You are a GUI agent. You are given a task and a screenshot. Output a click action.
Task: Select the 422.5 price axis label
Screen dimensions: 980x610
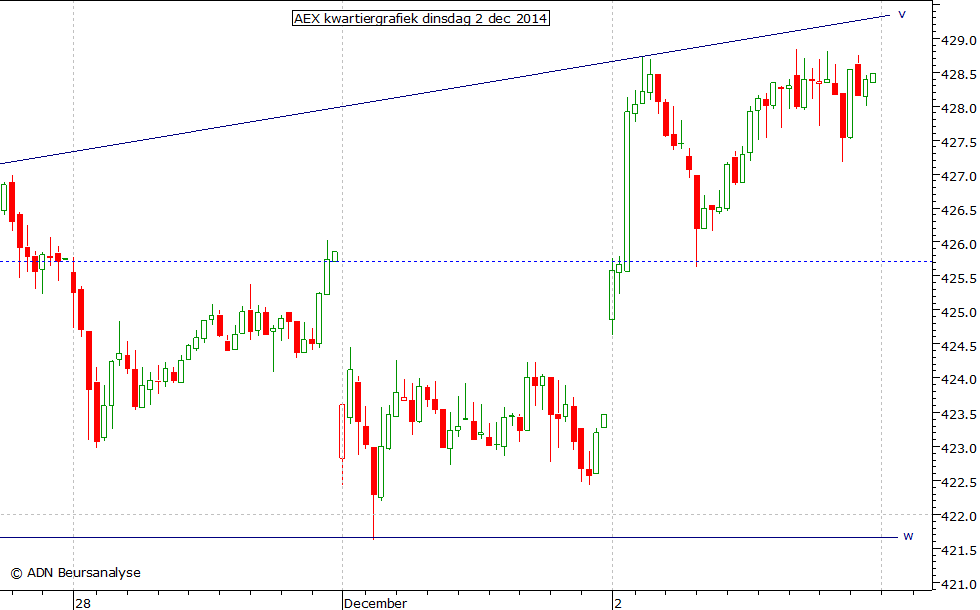tap(959, 482)
